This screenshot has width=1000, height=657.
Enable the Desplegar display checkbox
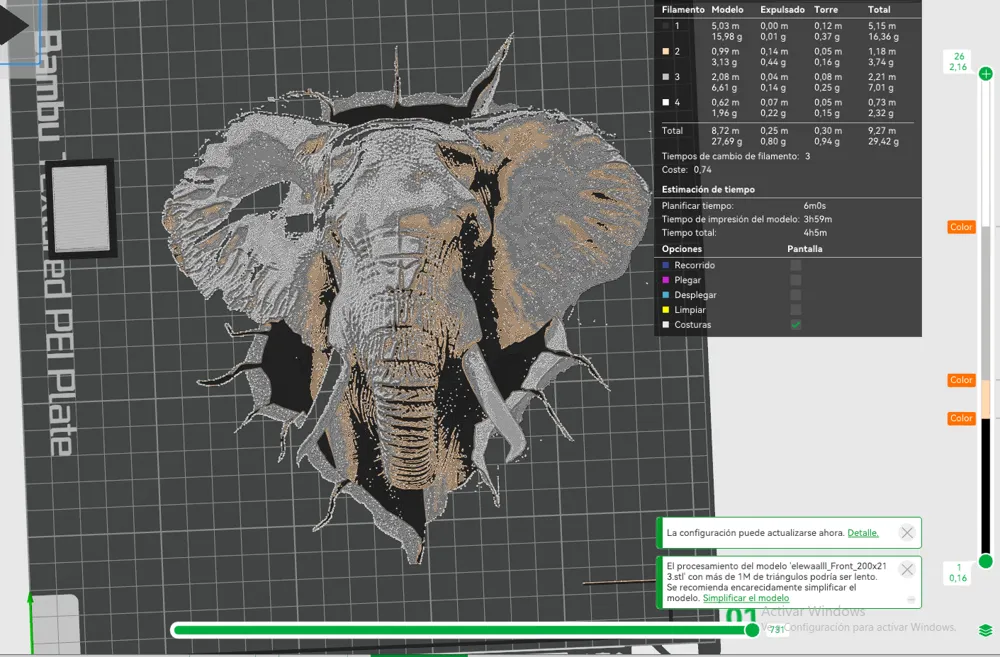click(x=796, y=295)
